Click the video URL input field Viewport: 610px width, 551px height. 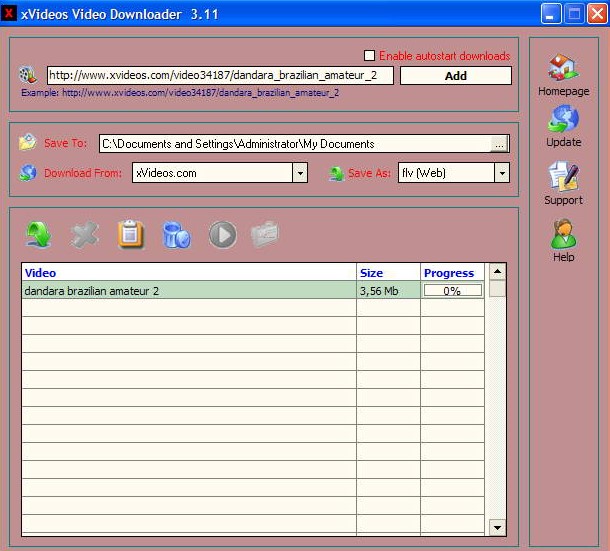[x=220, y=76]
